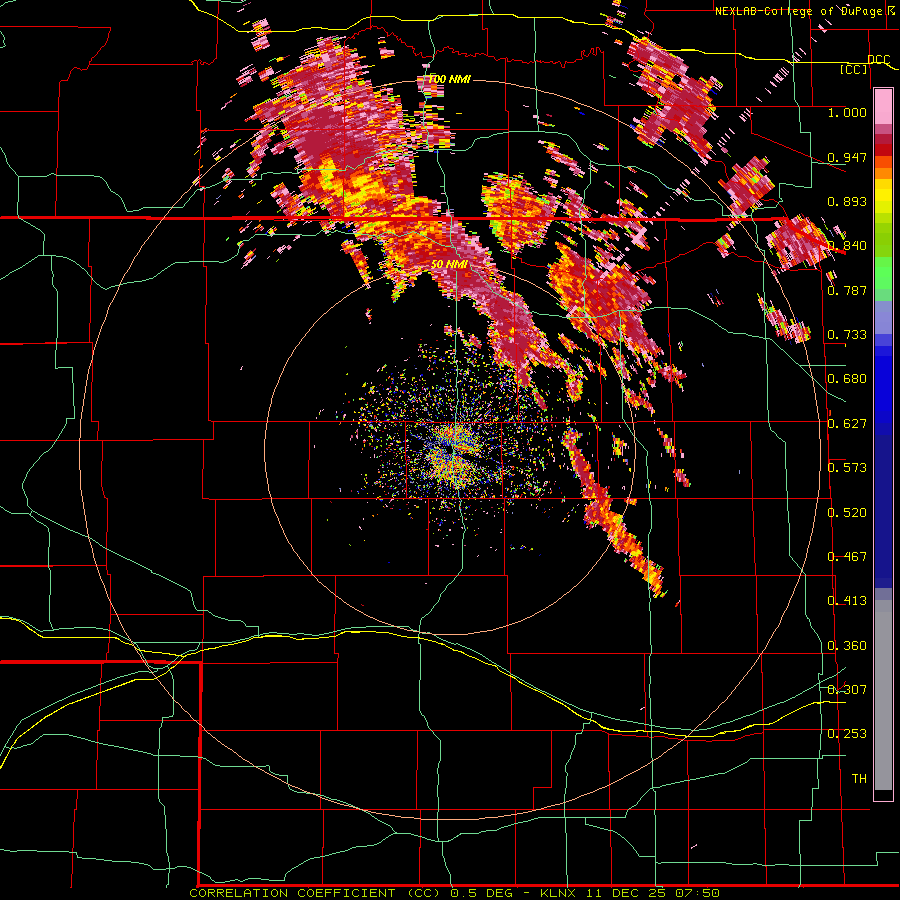Click the KLNX station identifier in caption
The image size is (900, 900).
(558, 893)
